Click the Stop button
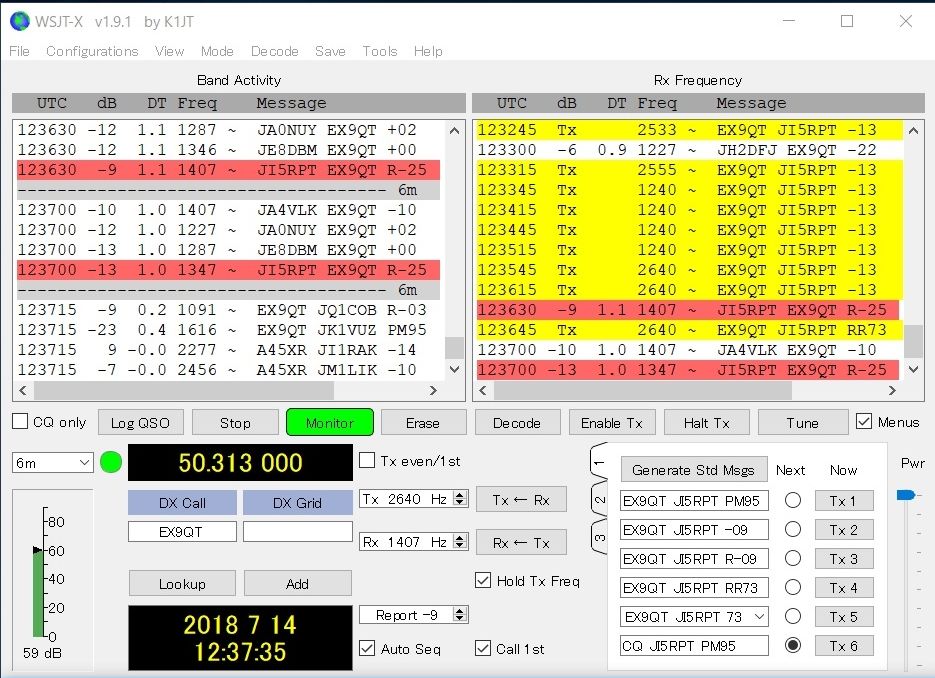The image size is (935, 678). [x=235, y=423]
